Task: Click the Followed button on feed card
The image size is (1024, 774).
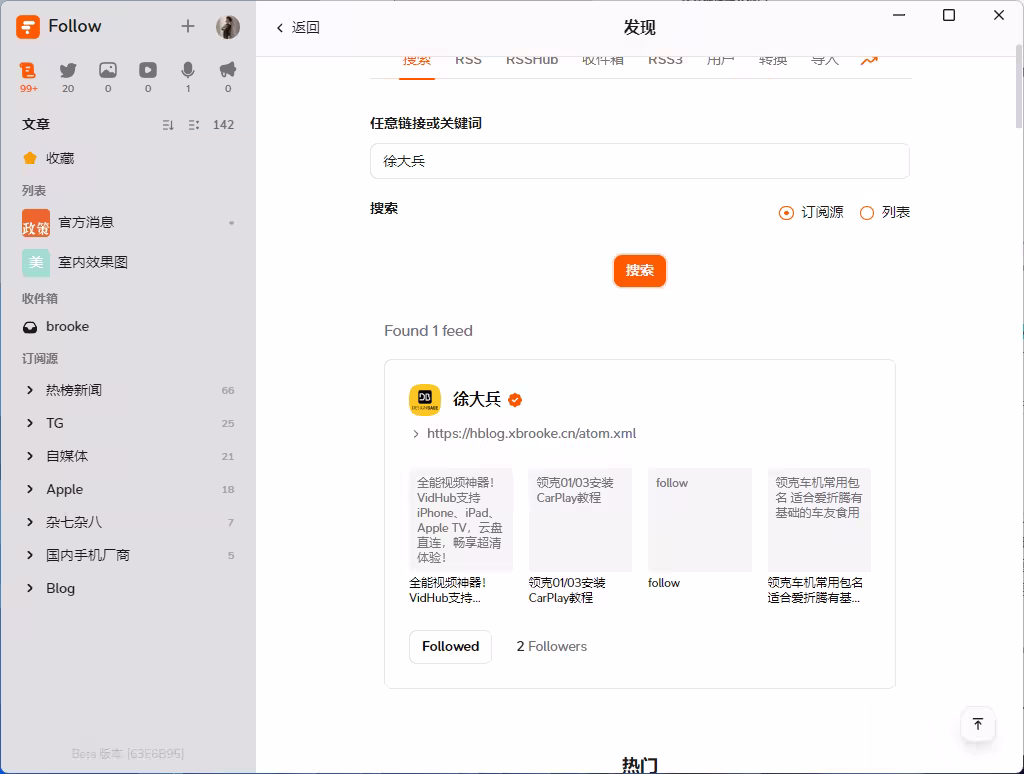Action: click(450, 647)
